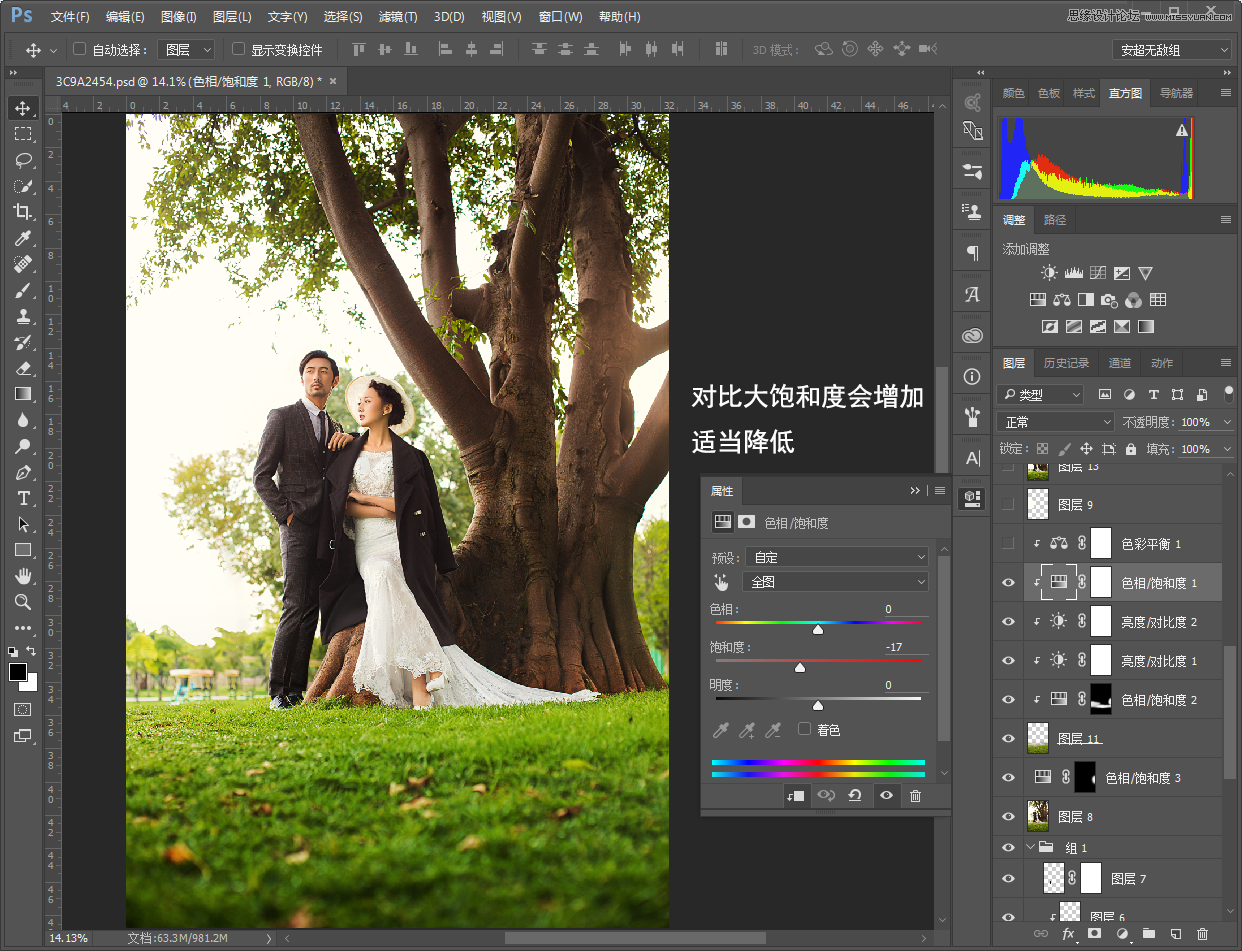
Task: Switch to the 通道 tab
Action: pyautogui.click(x=1120, y=363)
